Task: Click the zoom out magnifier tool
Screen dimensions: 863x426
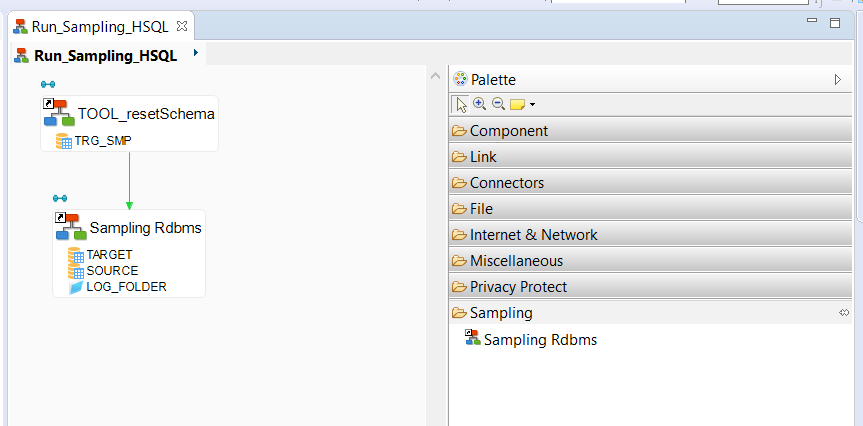Action: [499, 103]
